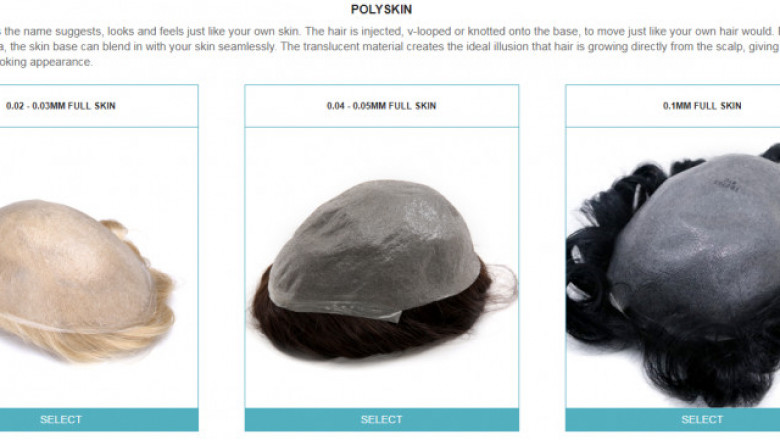Image resolution: width=780 pixels, height=440 pixels.
Task: Click the line about translucent material
Action: click(390, 47)
